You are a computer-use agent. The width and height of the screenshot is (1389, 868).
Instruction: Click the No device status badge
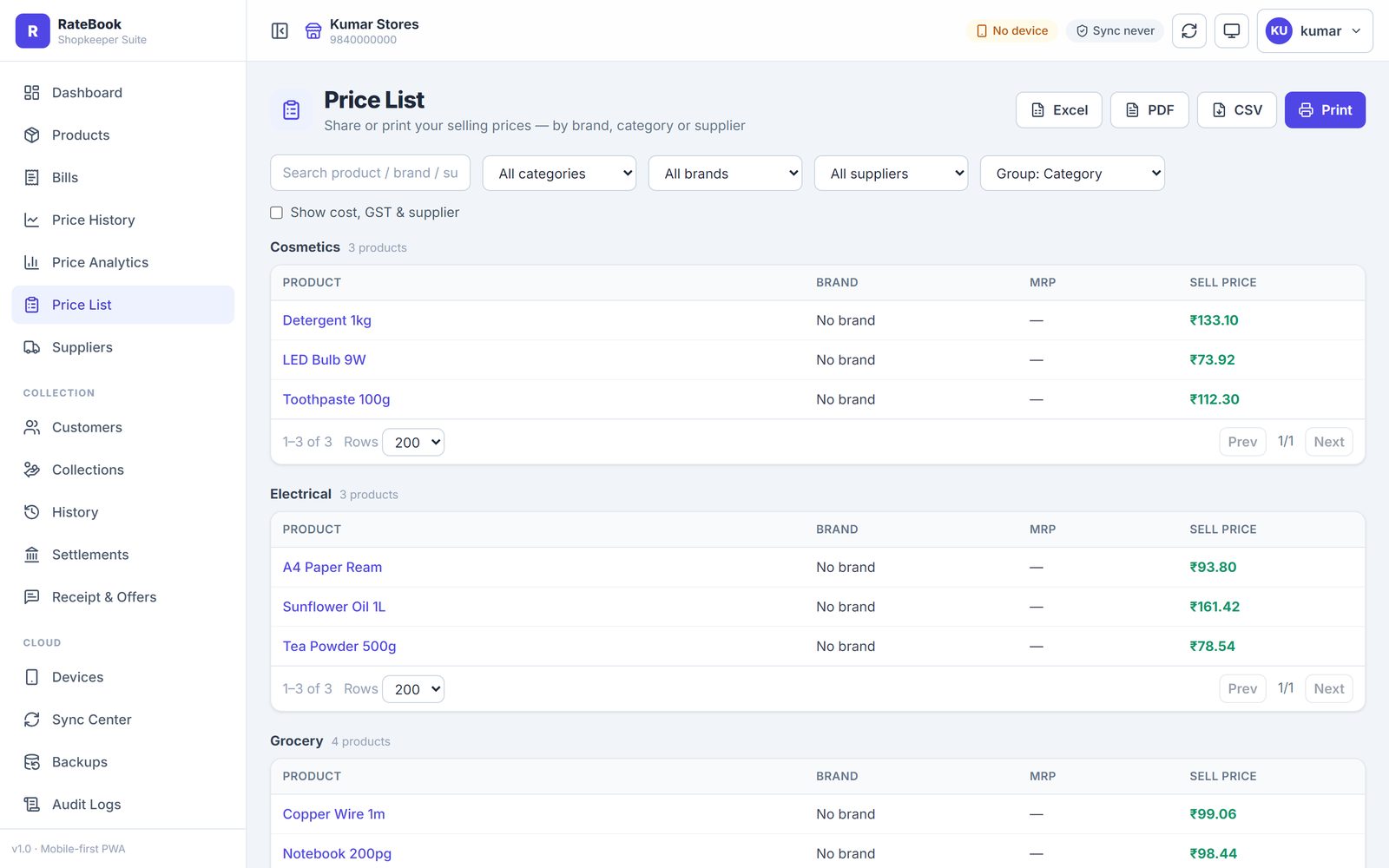[x=1012, y=31]
